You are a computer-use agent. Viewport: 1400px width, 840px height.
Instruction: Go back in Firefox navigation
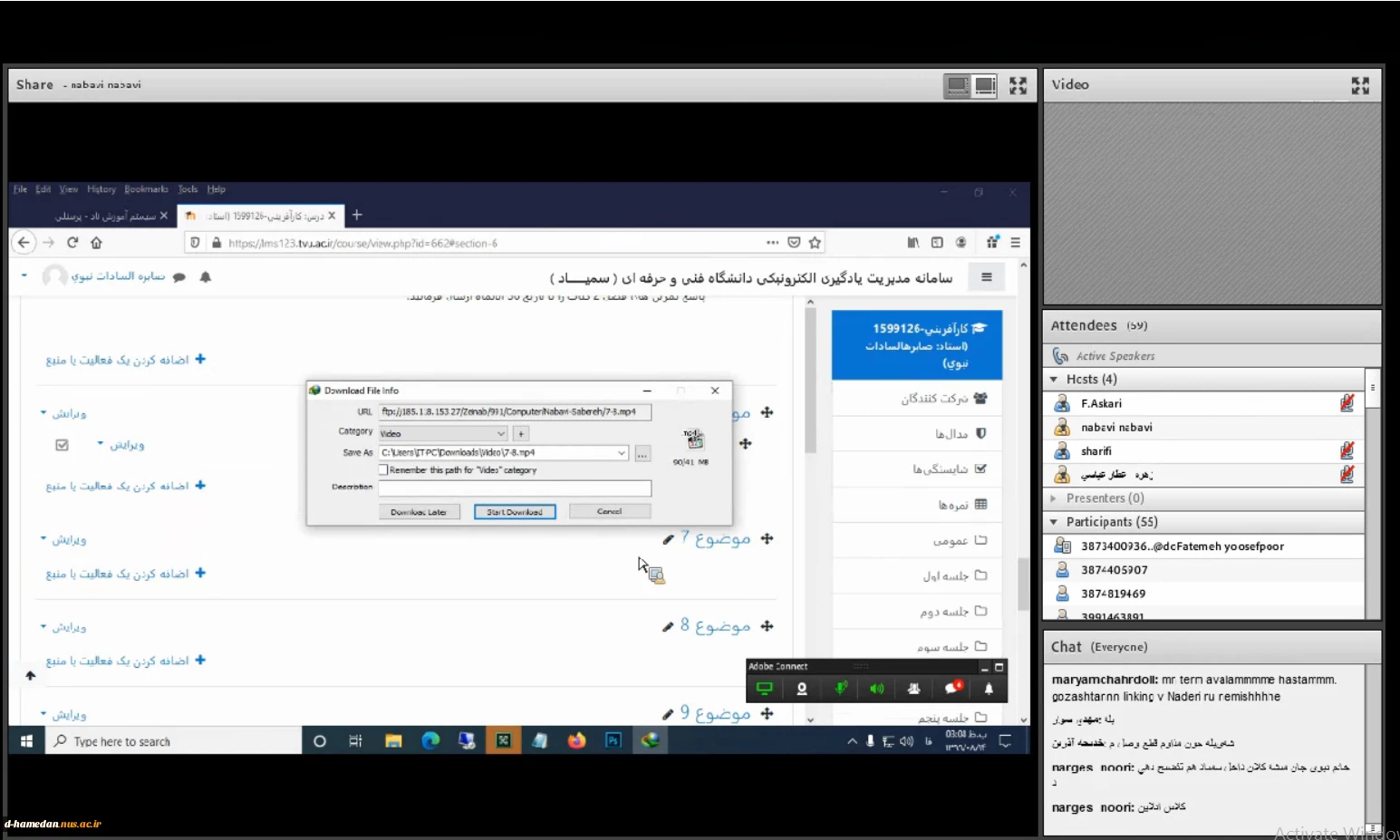[24, 242]
